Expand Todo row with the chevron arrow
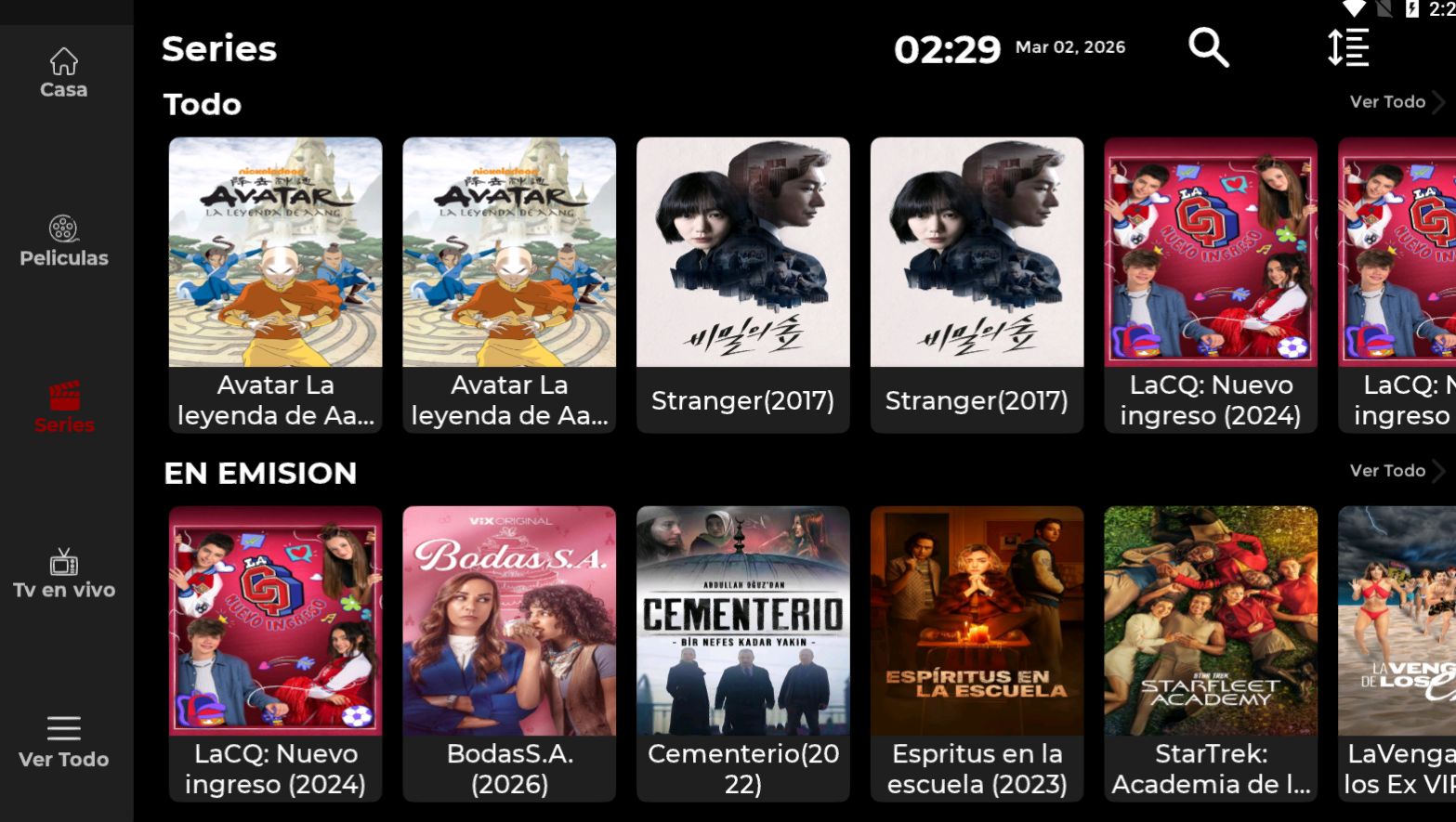 pos(1438,102)
